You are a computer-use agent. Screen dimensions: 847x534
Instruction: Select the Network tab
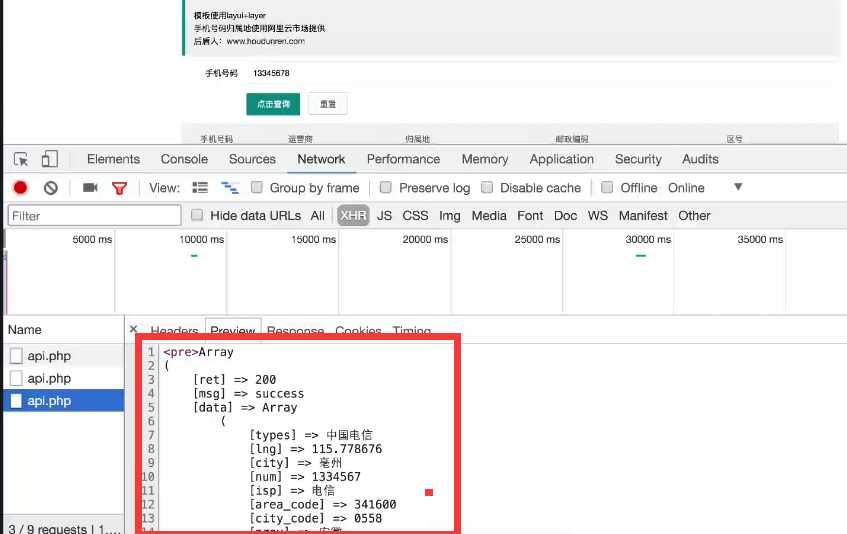pos(321,159)
